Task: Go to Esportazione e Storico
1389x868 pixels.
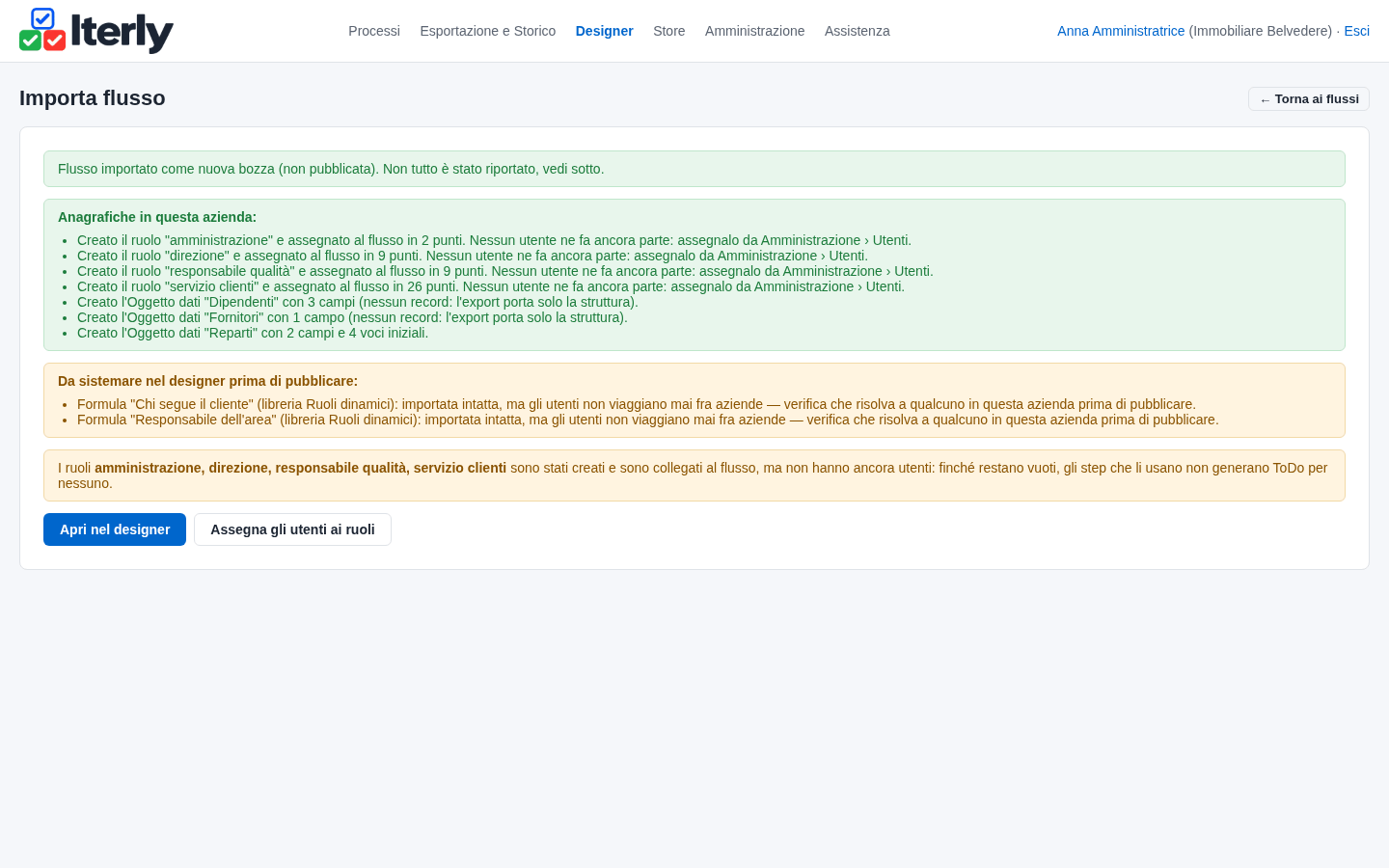Action: coord(488,31)
